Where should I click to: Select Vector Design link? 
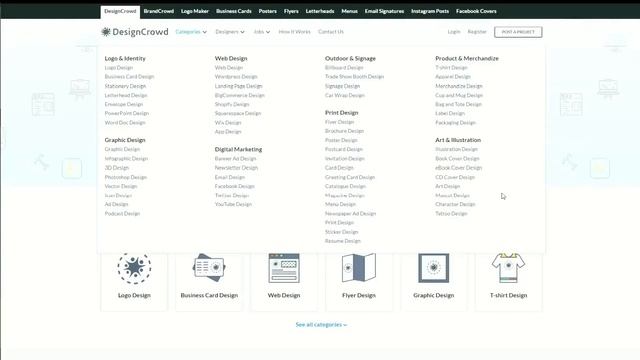[121, 187]
